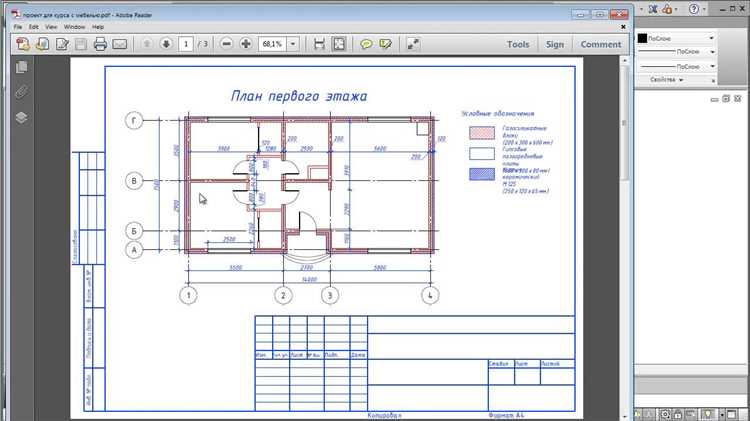The image size is (750, 421).
Task: Click the blue hatch legend swatch
Action: coord(482,174)
